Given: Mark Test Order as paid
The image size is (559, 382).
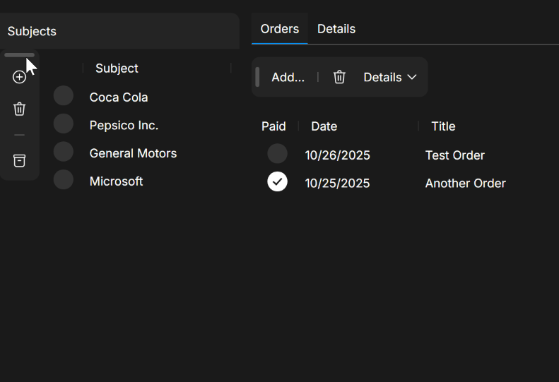Looking at the screenshot, I should [x=277, y=154].
